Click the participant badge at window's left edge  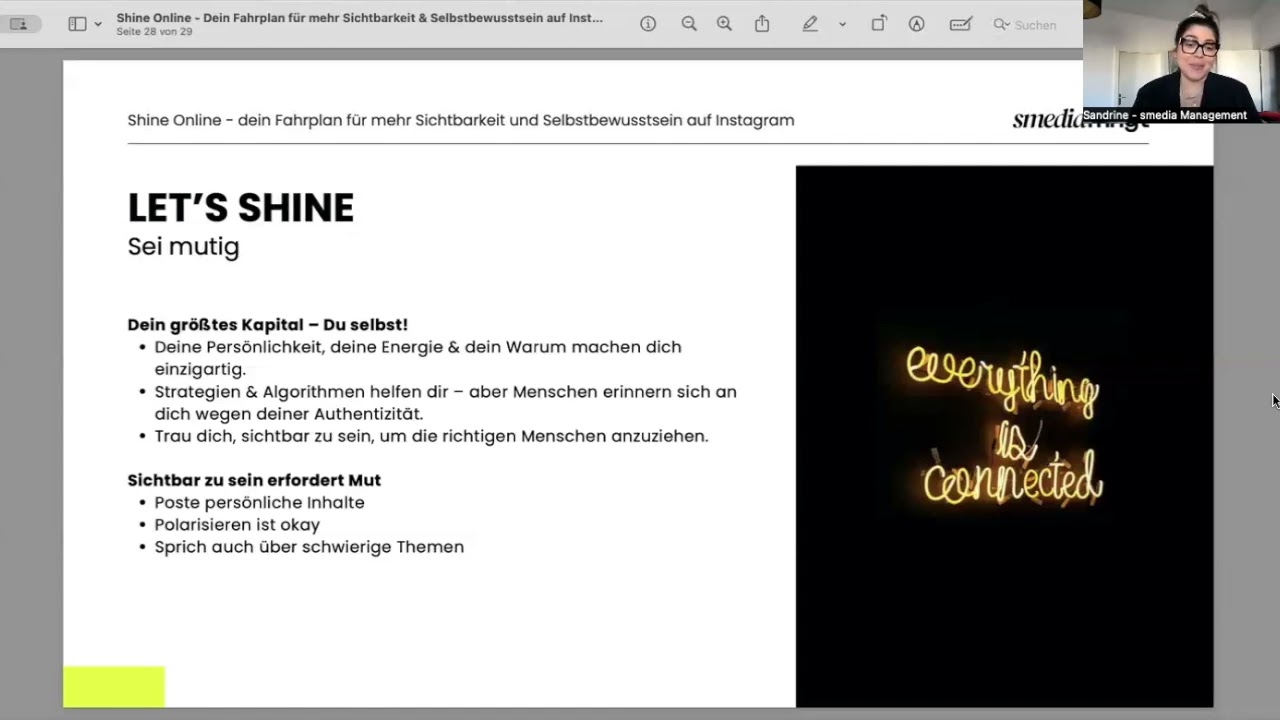click(19, 24)
